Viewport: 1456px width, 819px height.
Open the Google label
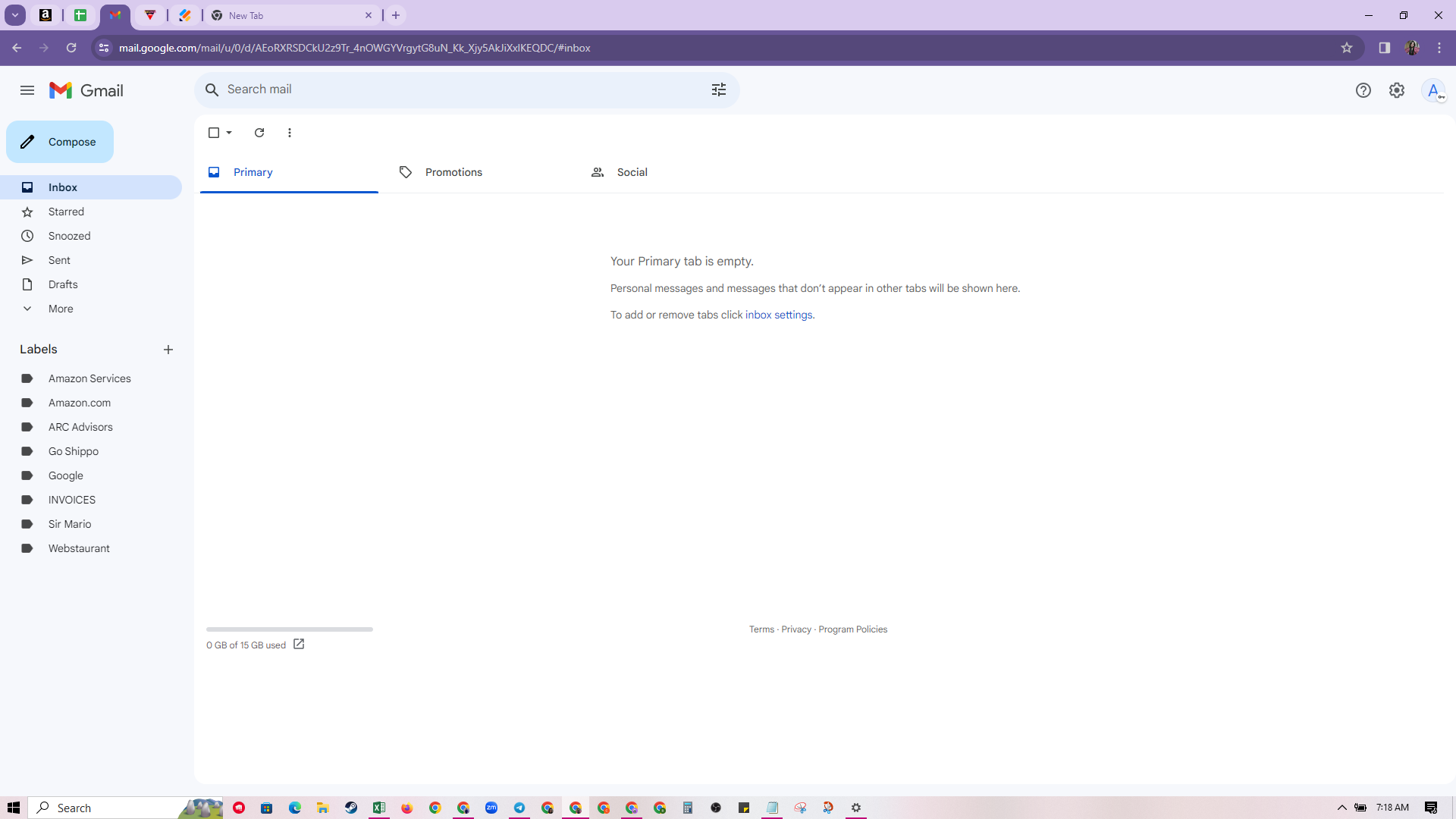[x=91, y=475]
